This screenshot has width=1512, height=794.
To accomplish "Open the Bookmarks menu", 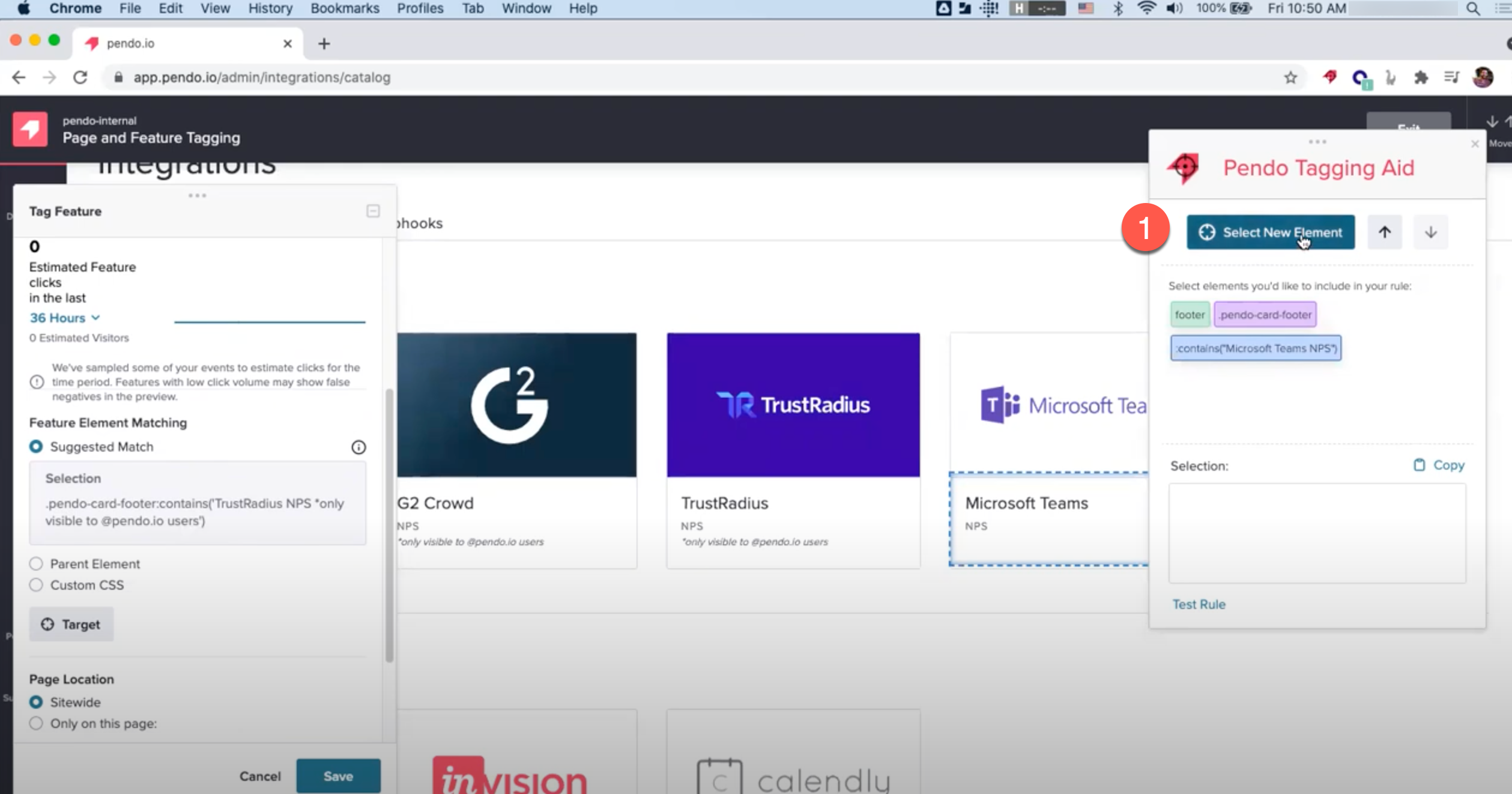I will [345, 8].
